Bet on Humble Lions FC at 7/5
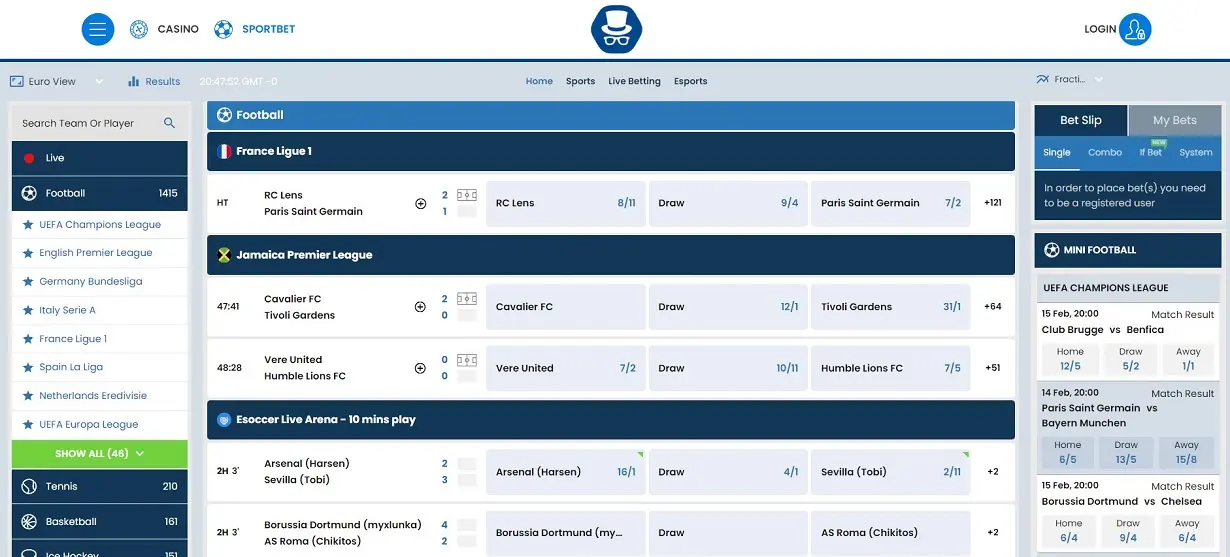This screenshot has height=557, width=1230. point(891,368)
